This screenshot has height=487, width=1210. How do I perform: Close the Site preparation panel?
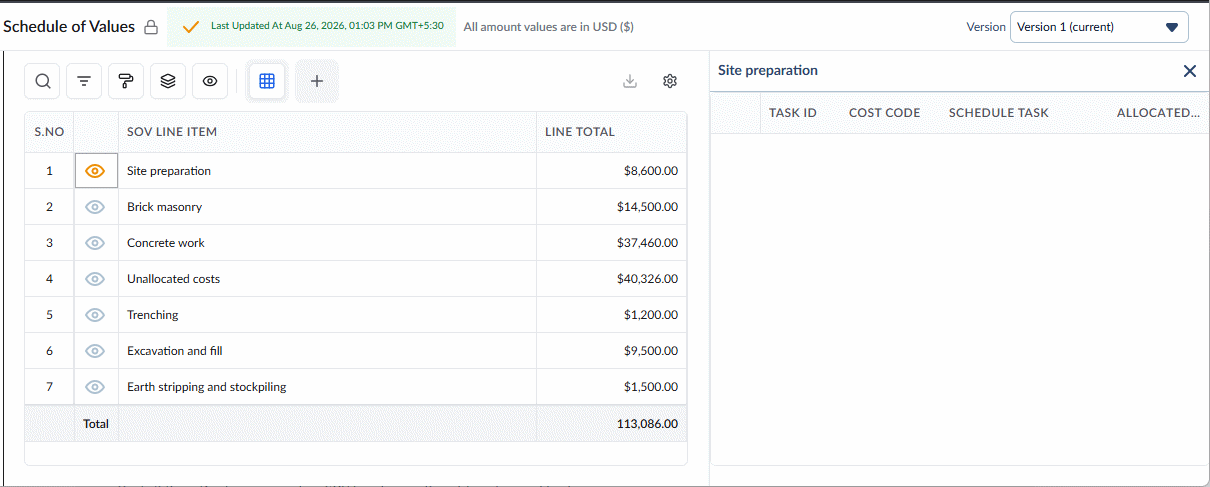point(1190,71)
